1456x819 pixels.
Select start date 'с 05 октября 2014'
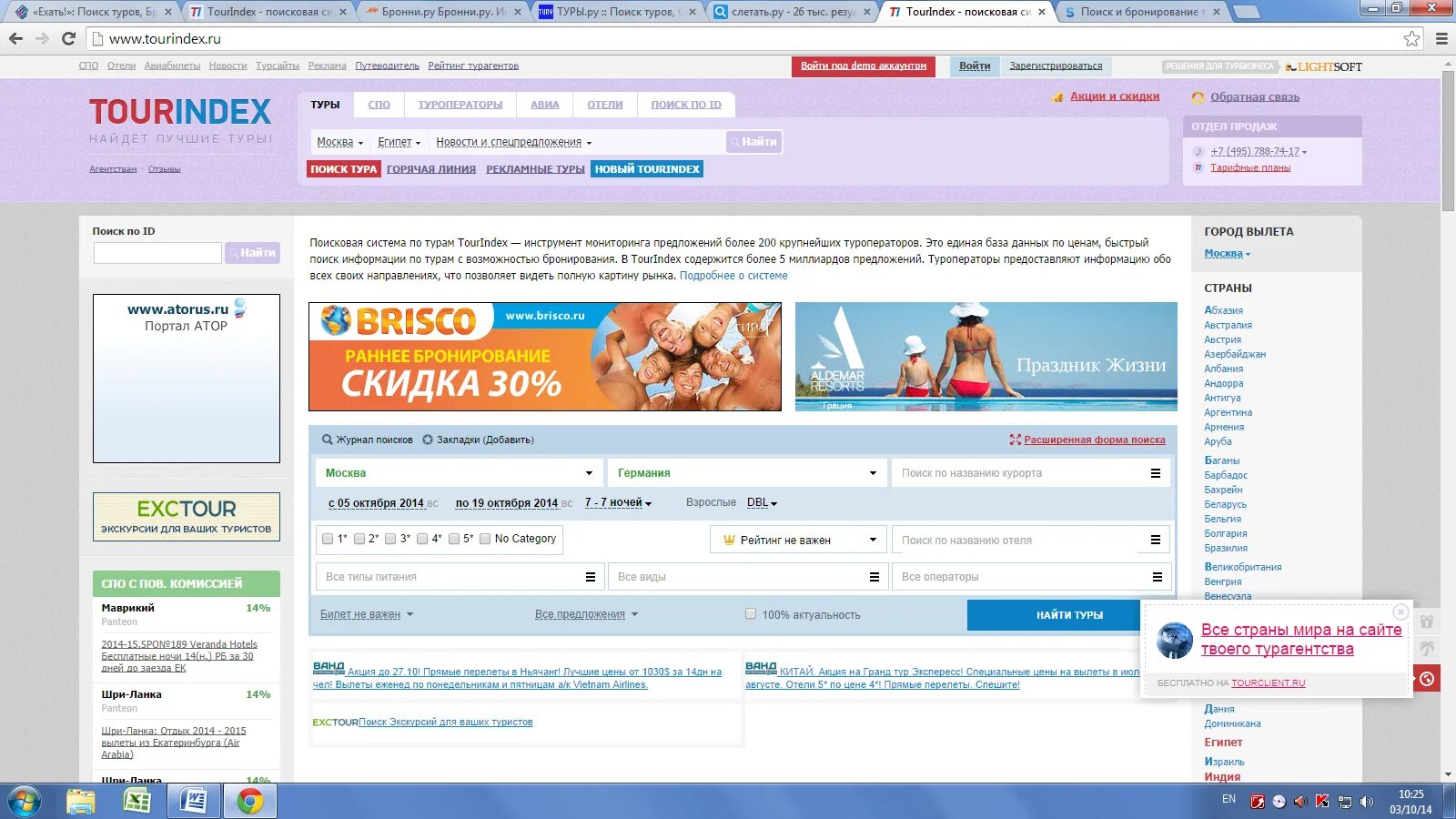[x=376, y=503]
